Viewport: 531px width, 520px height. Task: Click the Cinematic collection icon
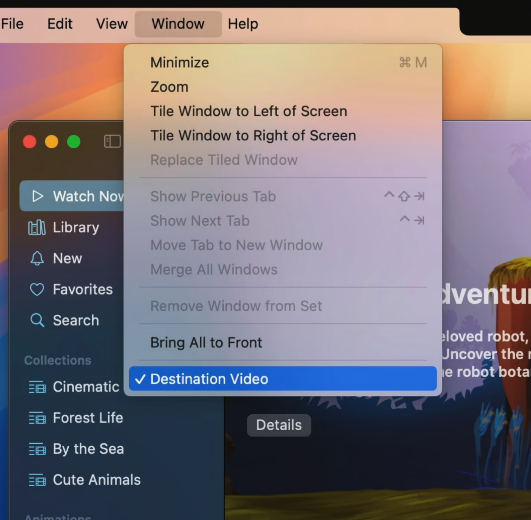[x=37, y=387]
